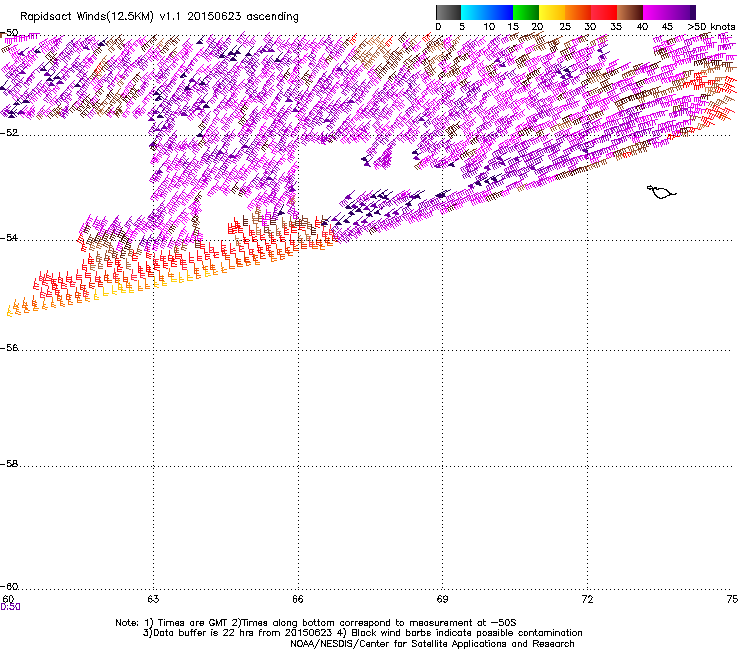740x650 pixels.
Task: Click the latitude label '-52'
Action: (9, 133)
